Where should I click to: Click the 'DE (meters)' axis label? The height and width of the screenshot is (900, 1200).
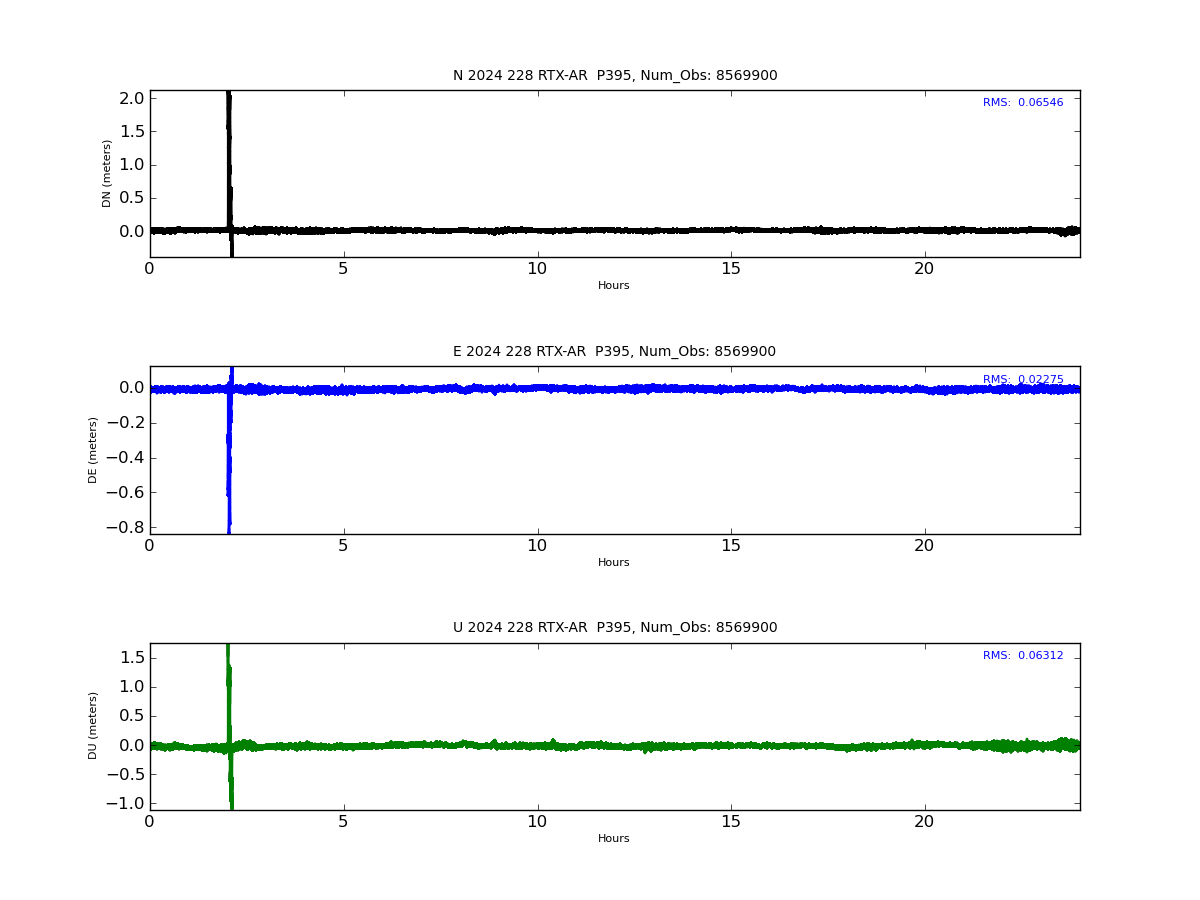click(x=93, y=450)
